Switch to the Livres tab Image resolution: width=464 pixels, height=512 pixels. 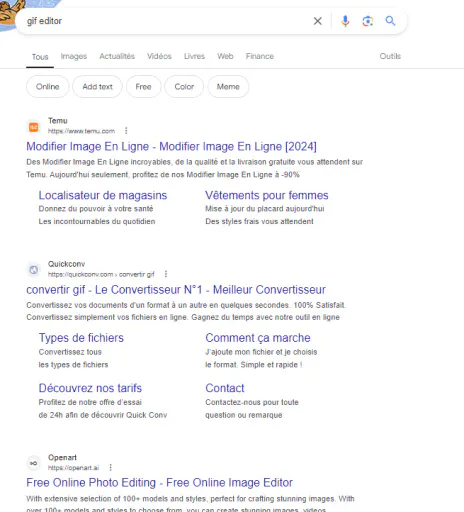(194, 56)
